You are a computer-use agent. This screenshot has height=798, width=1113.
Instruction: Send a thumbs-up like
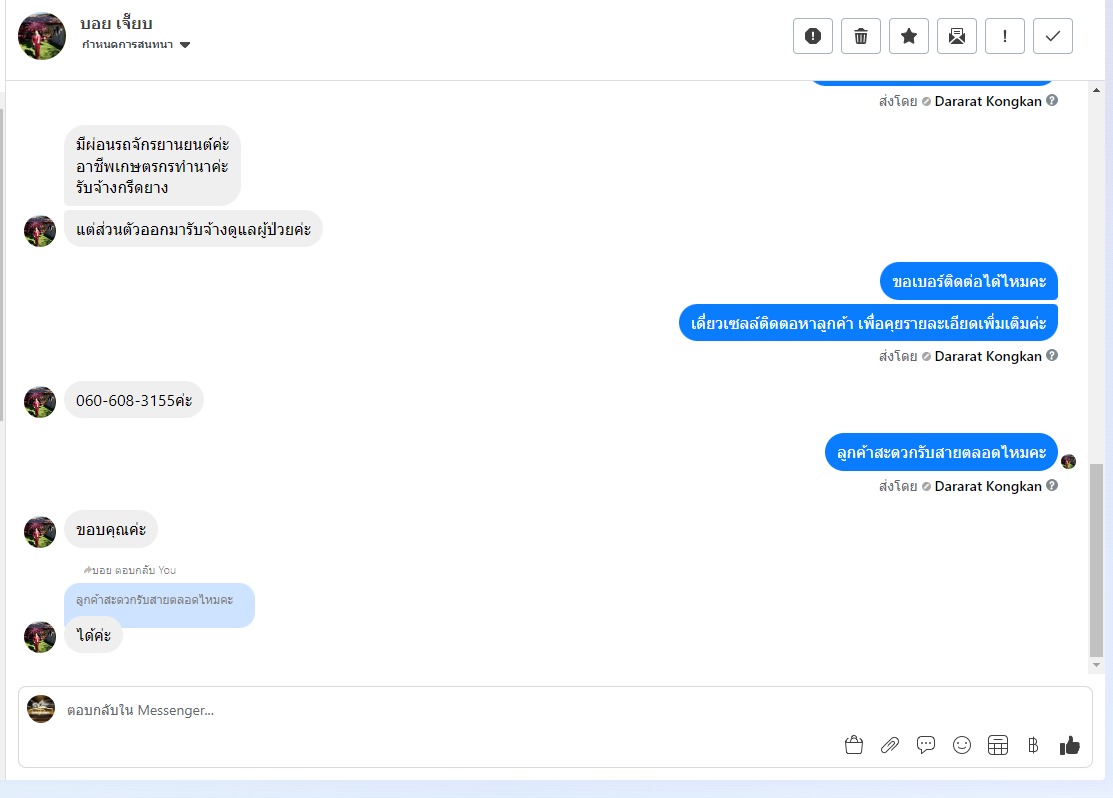tap(1069, 745)
